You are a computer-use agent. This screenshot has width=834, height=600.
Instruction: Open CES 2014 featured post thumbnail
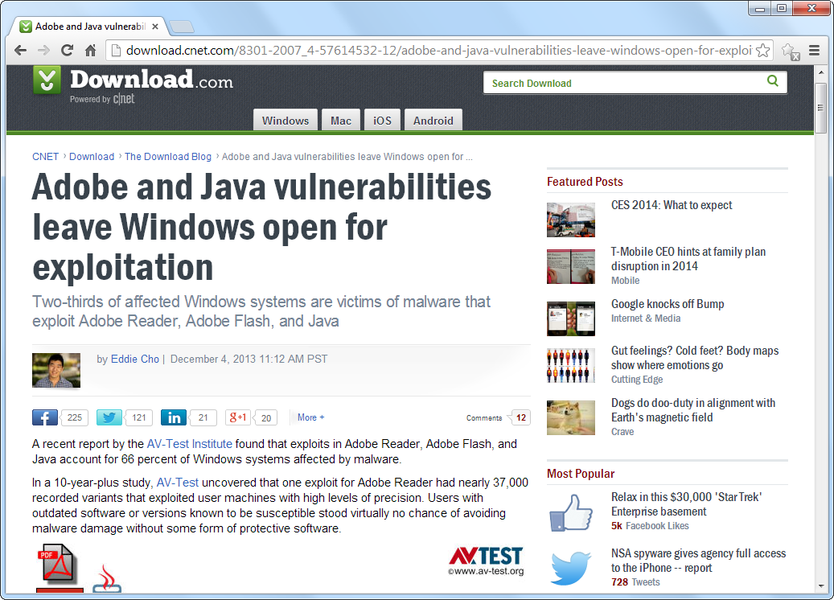click(x=571, y=219)
